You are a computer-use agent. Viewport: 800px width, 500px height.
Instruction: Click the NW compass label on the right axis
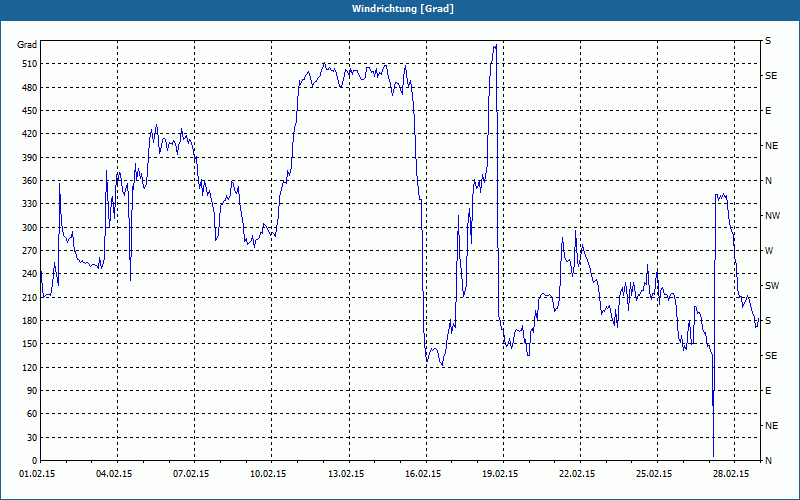(773, 216)
